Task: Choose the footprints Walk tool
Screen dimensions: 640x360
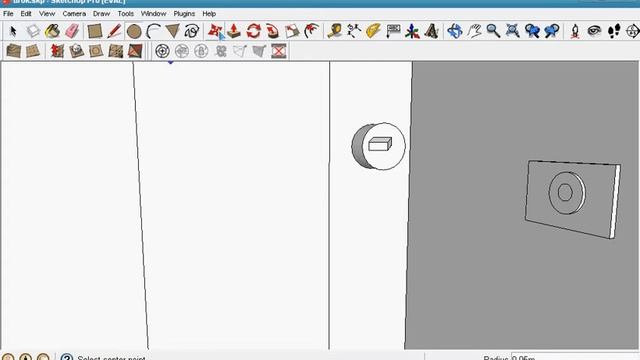Action: click(x=614, y=31)
